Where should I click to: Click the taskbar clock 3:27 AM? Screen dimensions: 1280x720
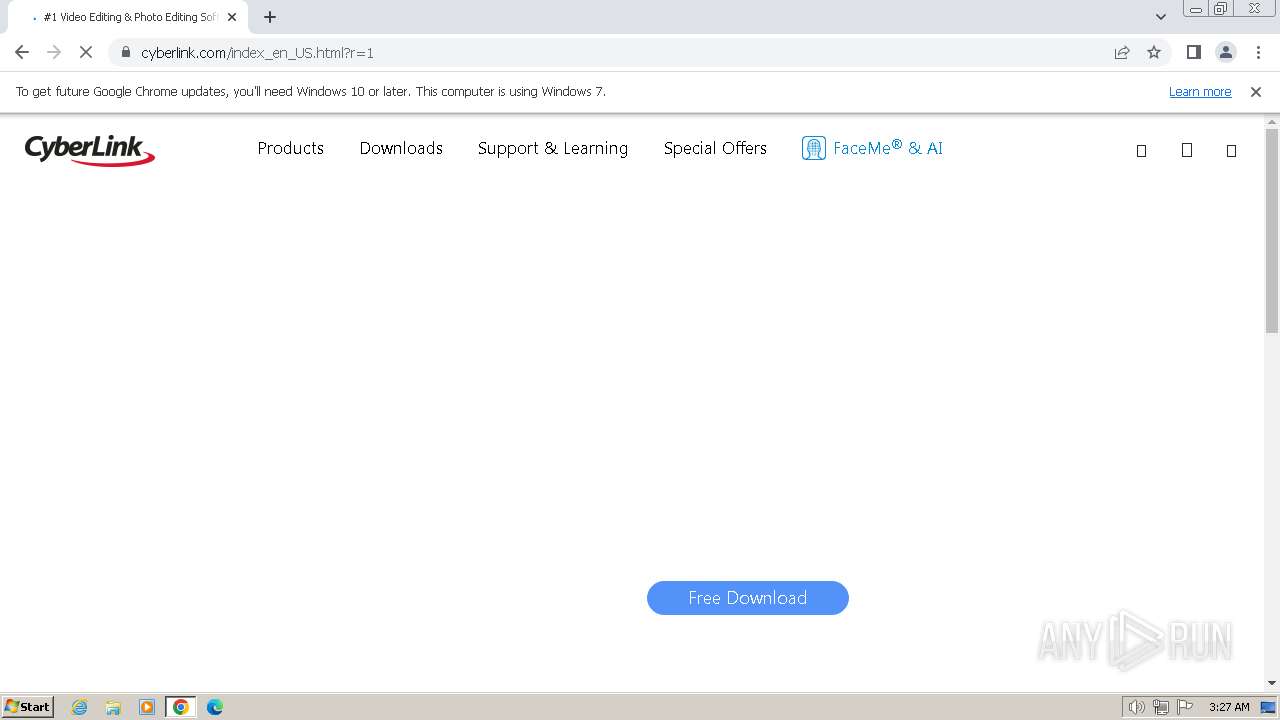(1229, 707)
